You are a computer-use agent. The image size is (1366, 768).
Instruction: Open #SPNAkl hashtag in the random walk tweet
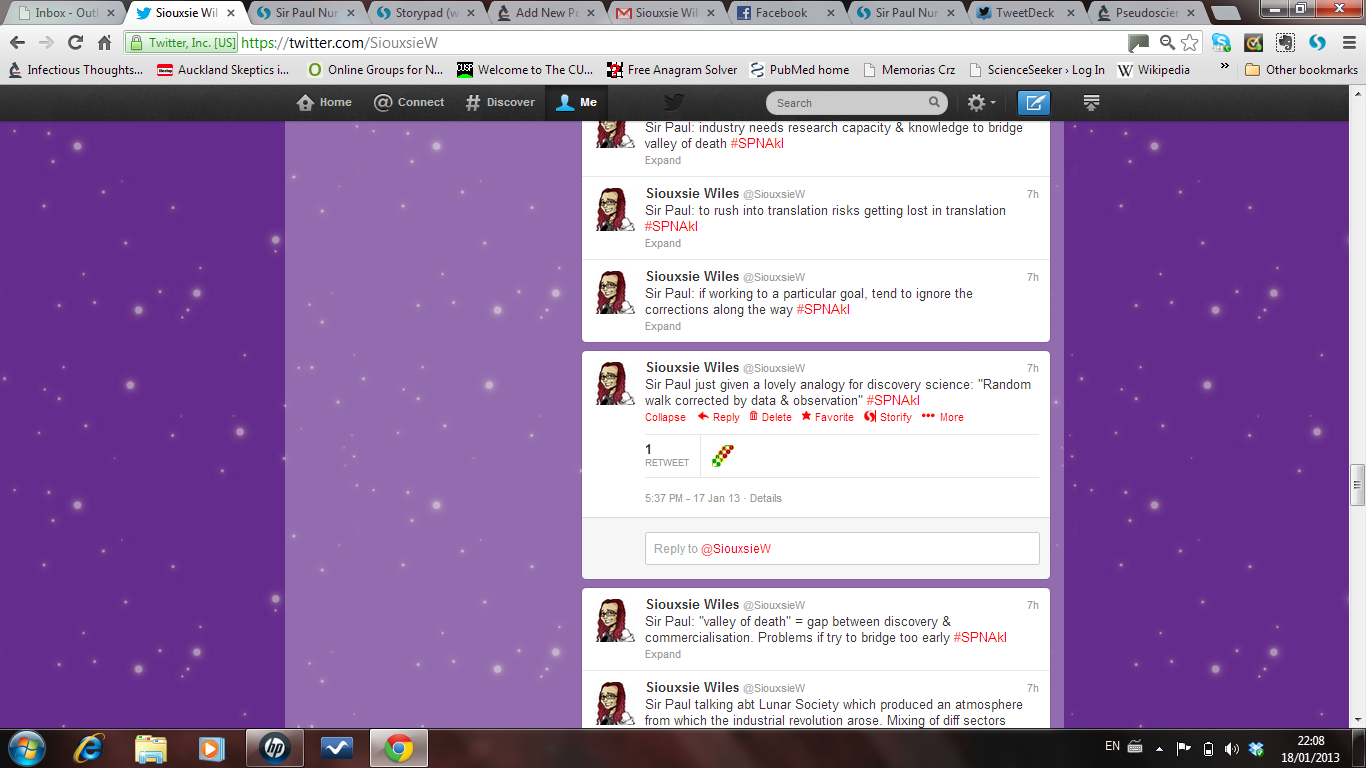(x=893, y=400)
